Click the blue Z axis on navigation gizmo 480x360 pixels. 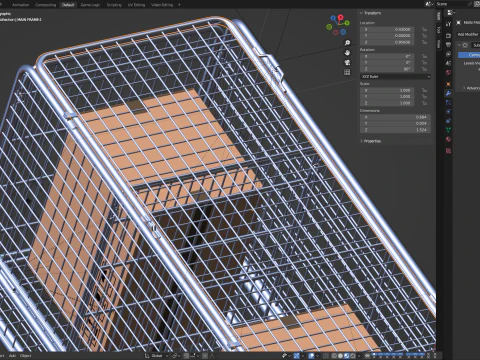(333, 18)
